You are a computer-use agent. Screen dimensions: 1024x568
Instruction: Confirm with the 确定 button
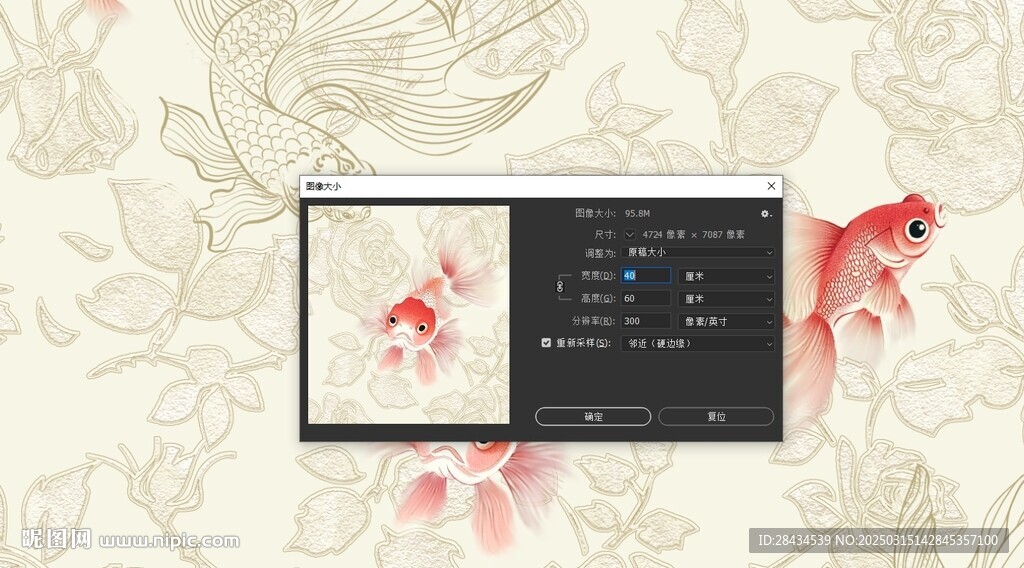pos(593,417)
